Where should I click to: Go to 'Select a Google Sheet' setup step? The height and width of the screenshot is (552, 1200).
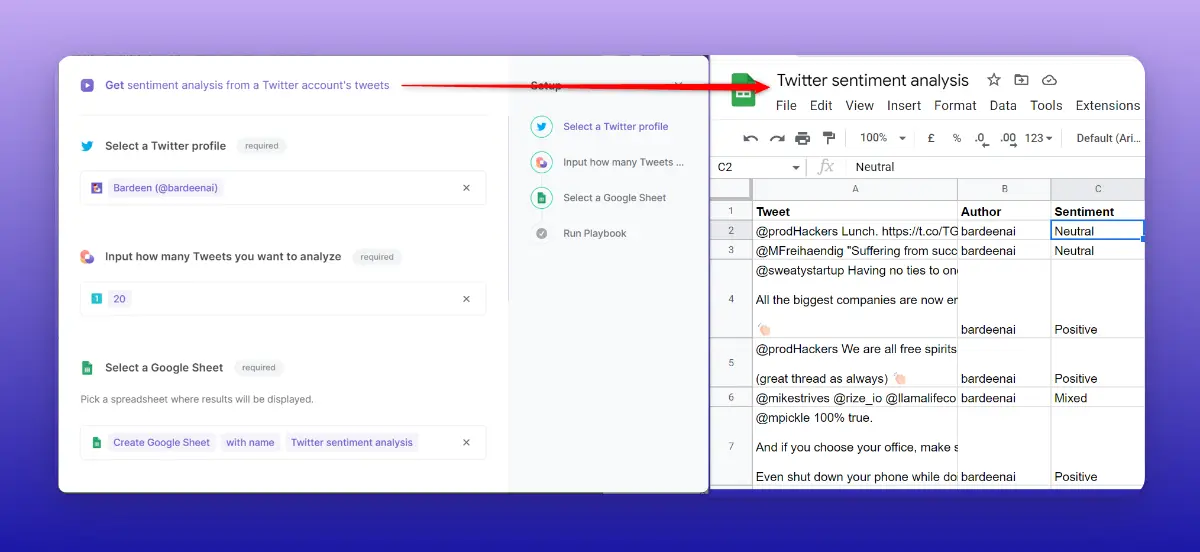614,198
